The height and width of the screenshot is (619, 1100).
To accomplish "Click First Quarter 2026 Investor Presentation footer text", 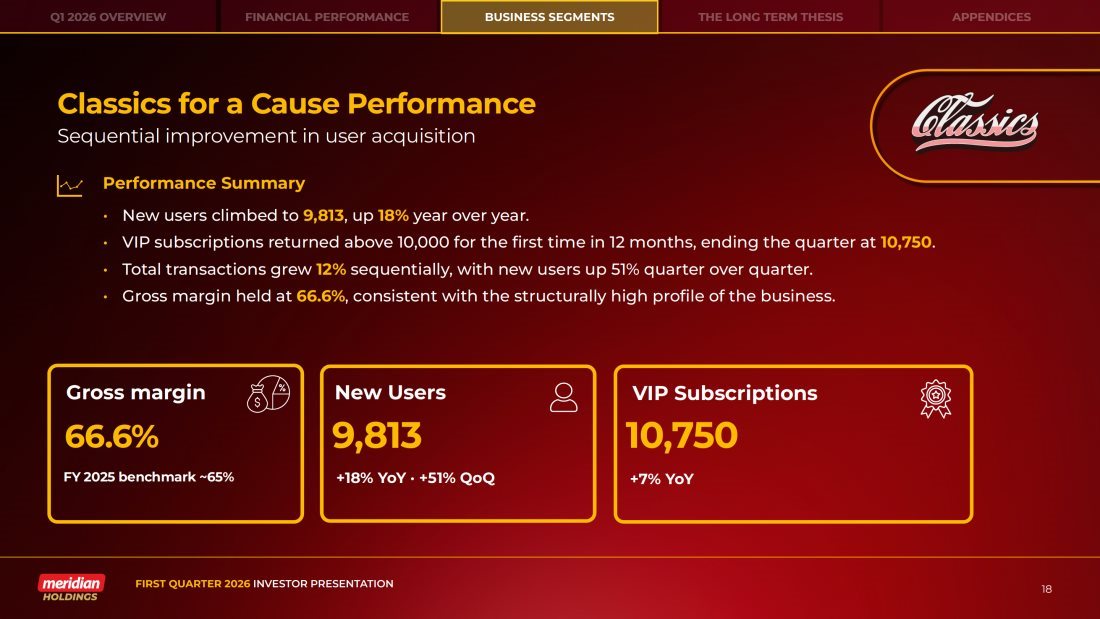I will [264, 584].
